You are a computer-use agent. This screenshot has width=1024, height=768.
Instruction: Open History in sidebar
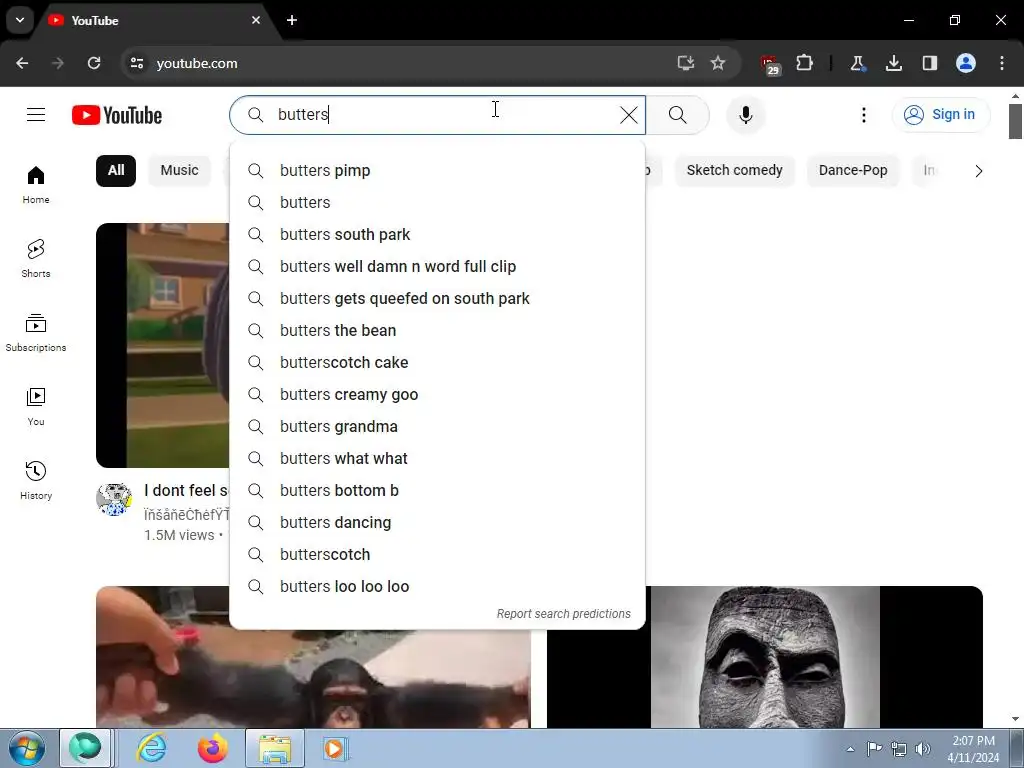click(36, 480)
